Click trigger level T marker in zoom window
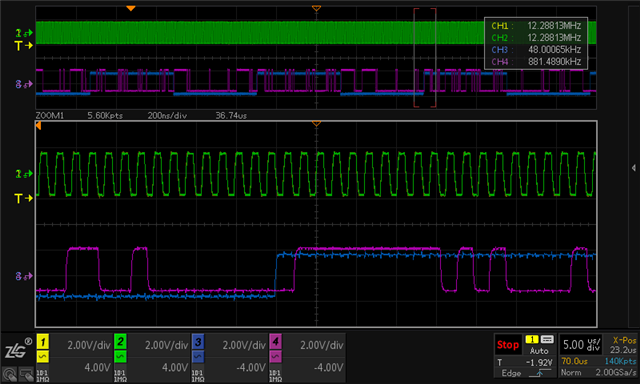640x384 pixels. (x=23, y=198)
